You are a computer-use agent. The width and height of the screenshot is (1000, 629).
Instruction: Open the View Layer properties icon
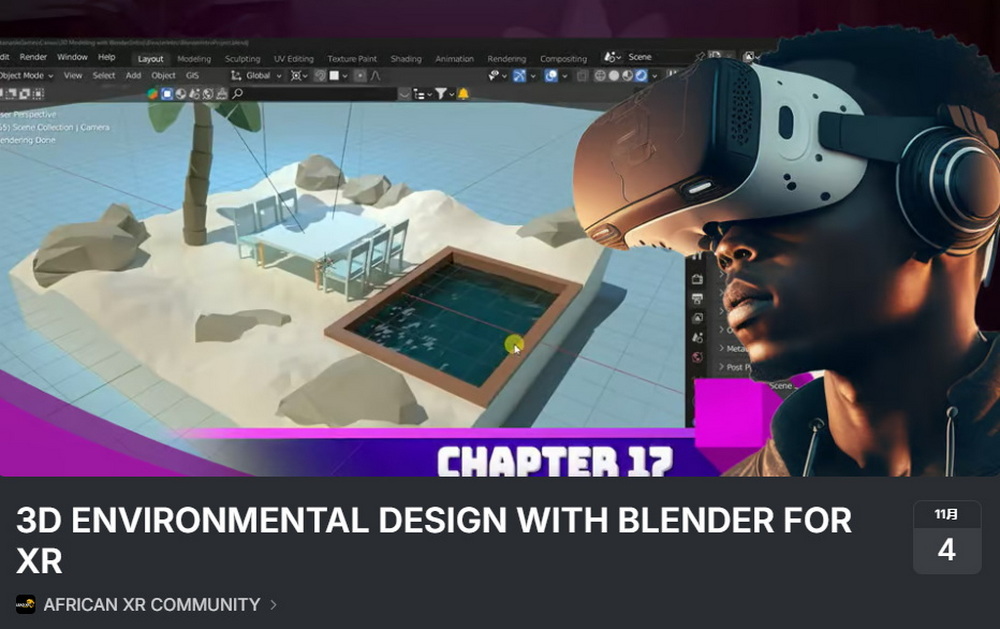[697, 318]
